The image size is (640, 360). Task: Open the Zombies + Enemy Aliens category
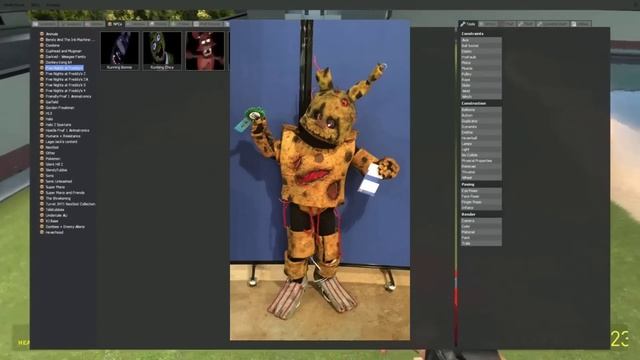pyautogui.click(x=65, y=227)
